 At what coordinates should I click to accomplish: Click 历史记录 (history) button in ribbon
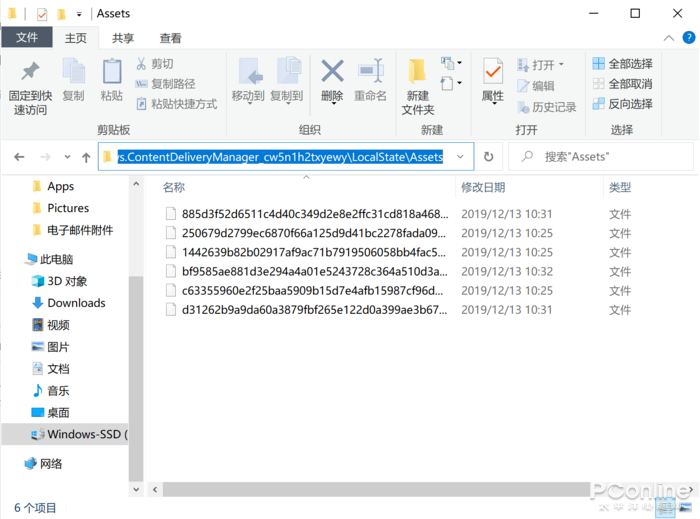click(x=546, y=107)
